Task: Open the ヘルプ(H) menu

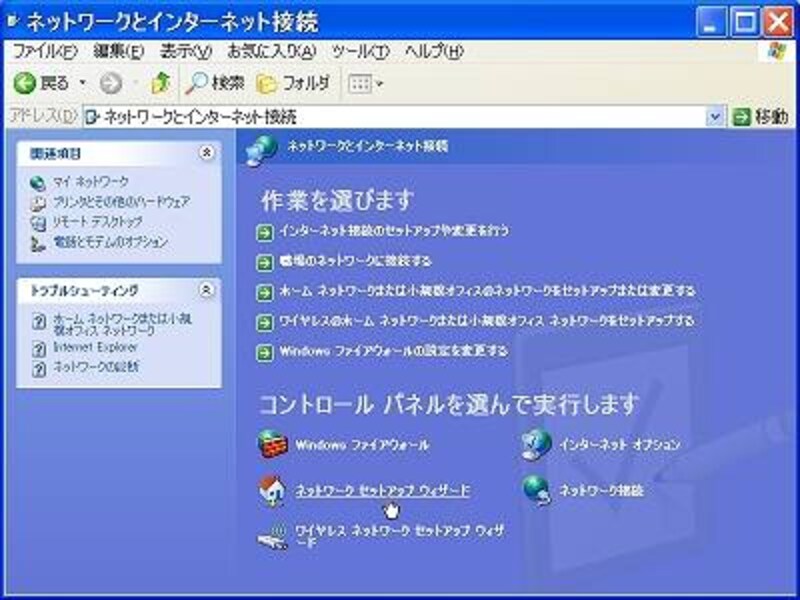Action: (434, 52)
